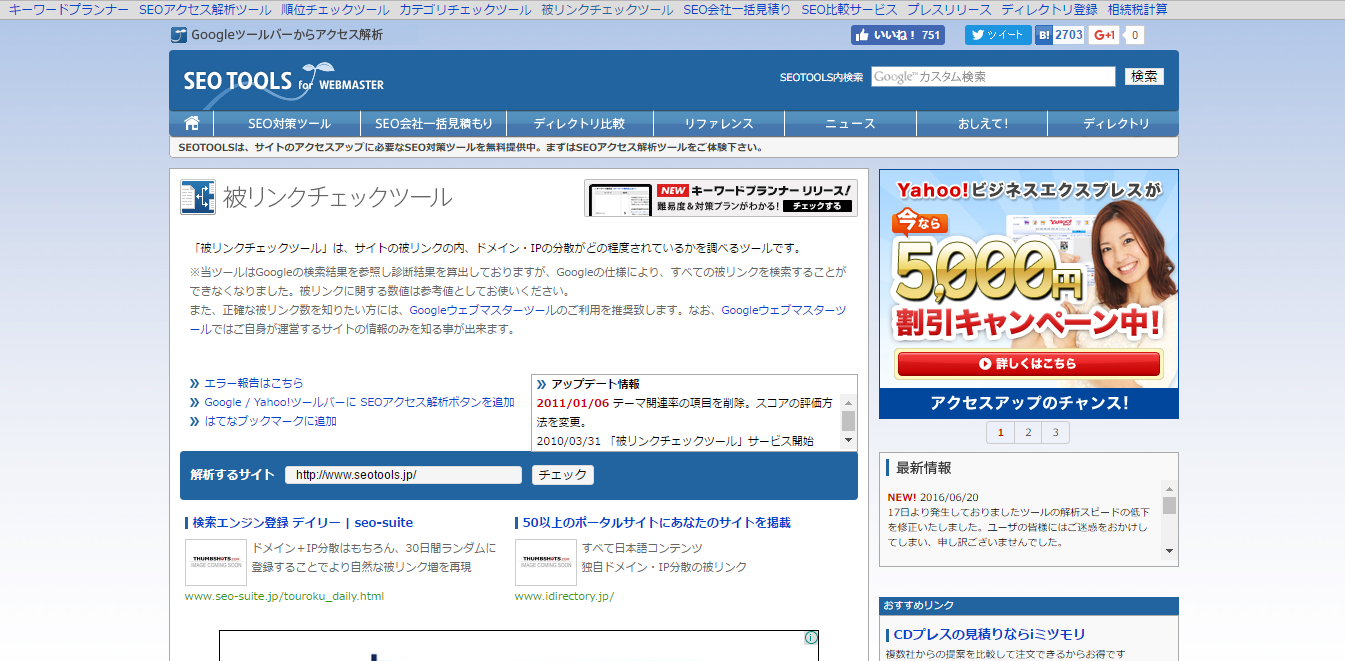
Task: Open the SEO対策ツール navigation menu
Action: [x=289, y=124]
